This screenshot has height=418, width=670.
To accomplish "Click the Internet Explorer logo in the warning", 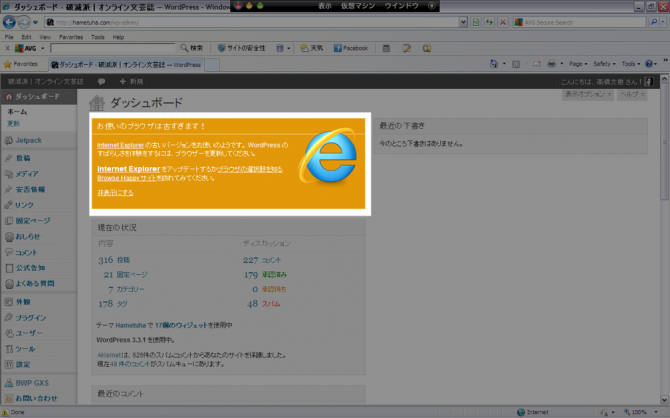I will click(x=329, y=156).
